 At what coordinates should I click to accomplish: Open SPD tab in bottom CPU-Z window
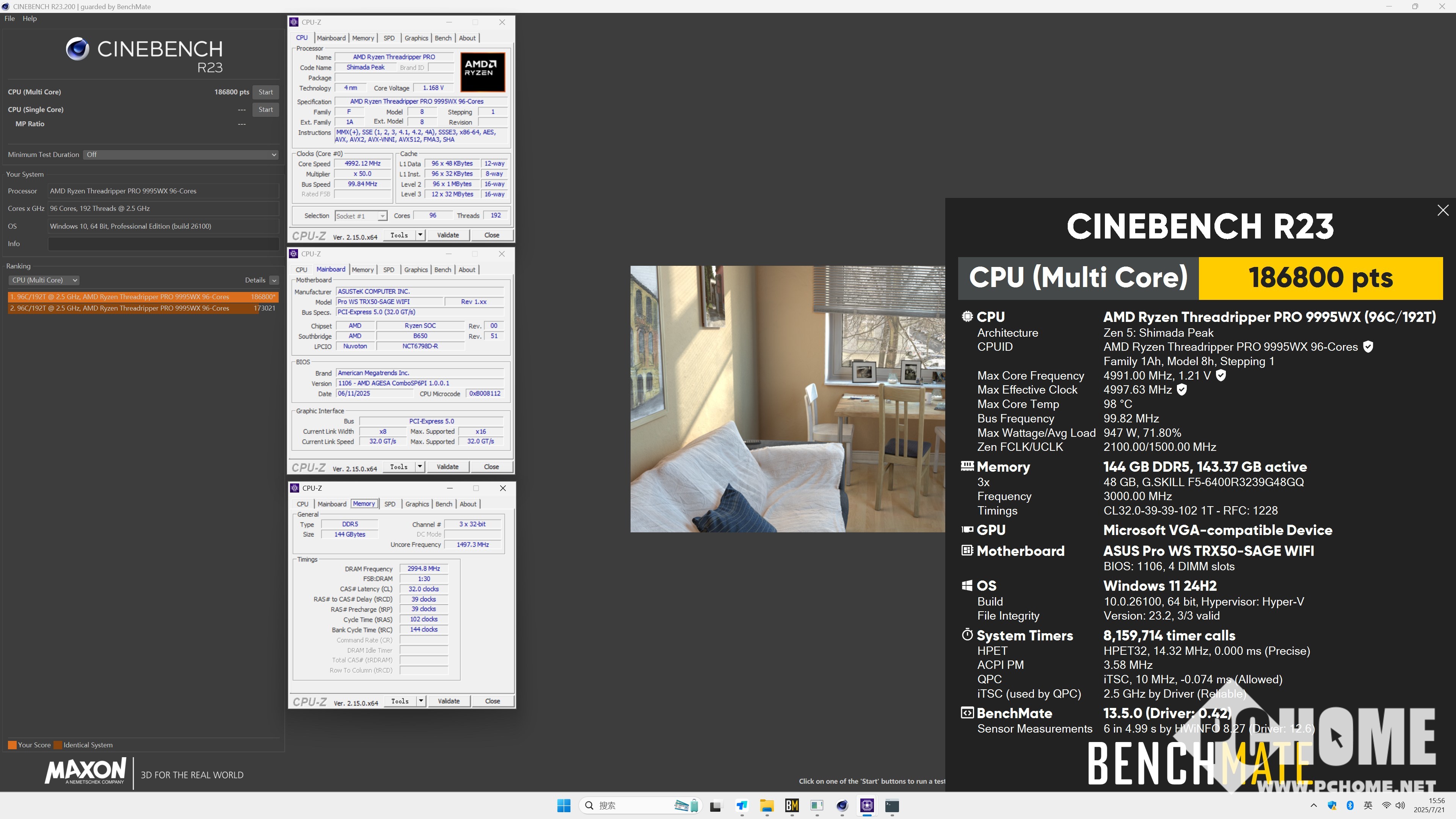pyautogui.click(x=390, y=504)
